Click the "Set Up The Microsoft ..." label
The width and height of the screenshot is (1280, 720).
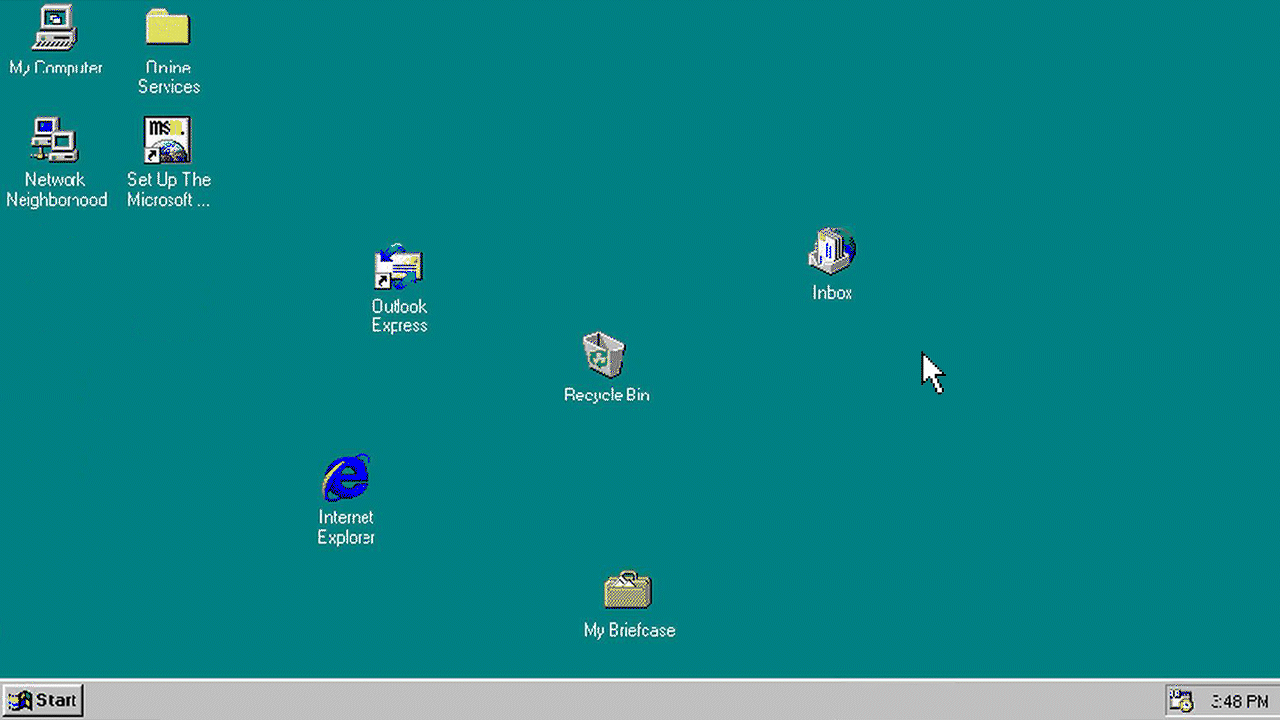click(x=168, y=190)
